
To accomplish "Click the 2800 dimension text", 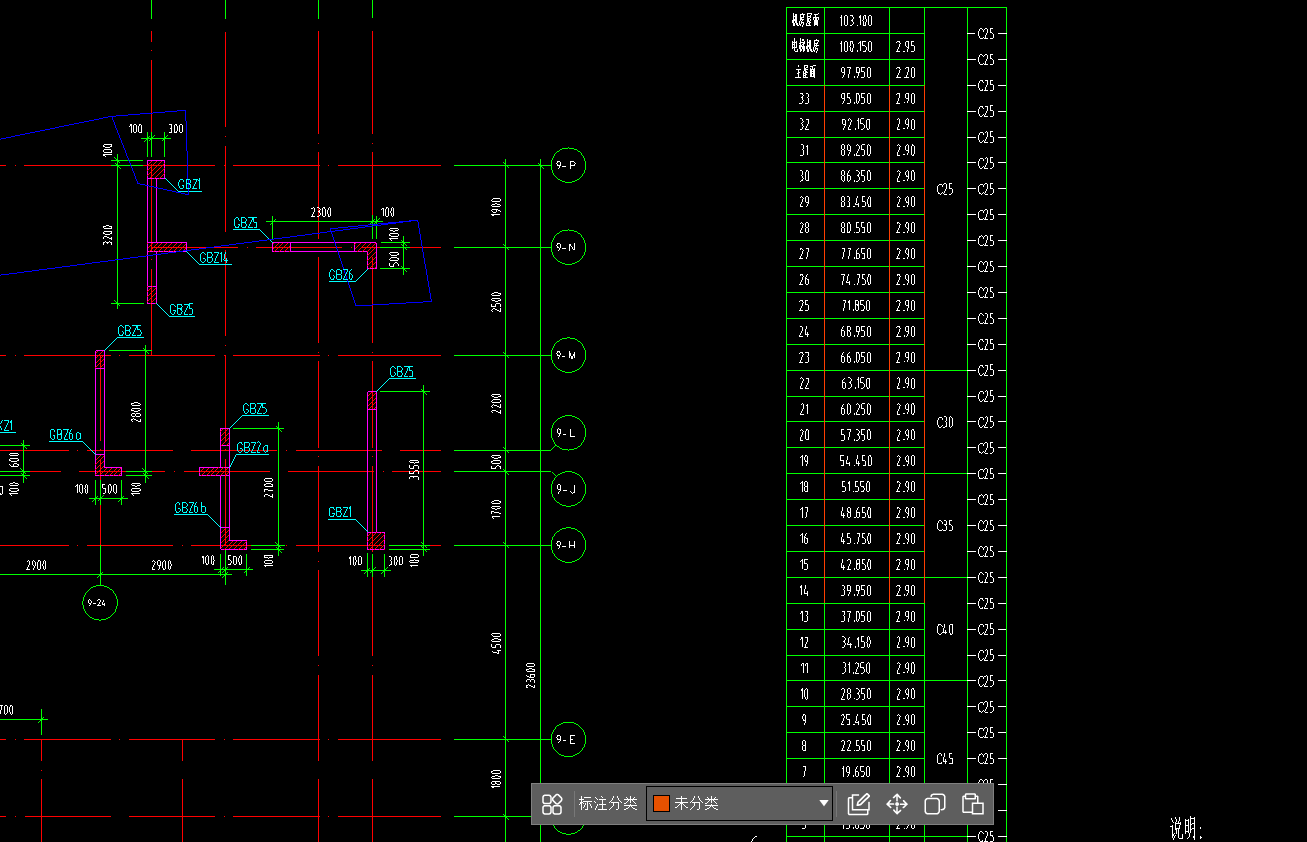I will click(136, 412).
